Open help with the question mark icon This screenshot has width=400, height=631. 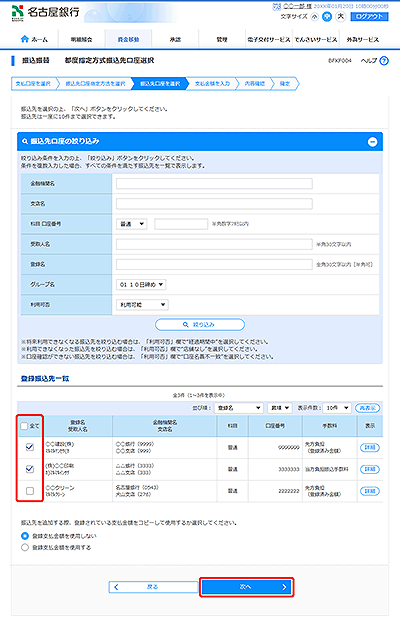pyautogui.click(x=384, y=61)
